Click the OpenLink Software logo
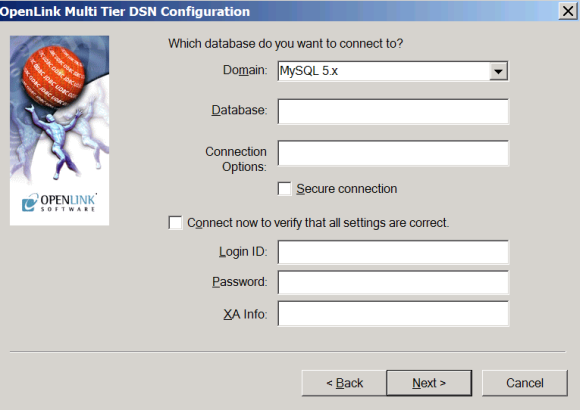The image size is (580, 410). click(59, 202)
